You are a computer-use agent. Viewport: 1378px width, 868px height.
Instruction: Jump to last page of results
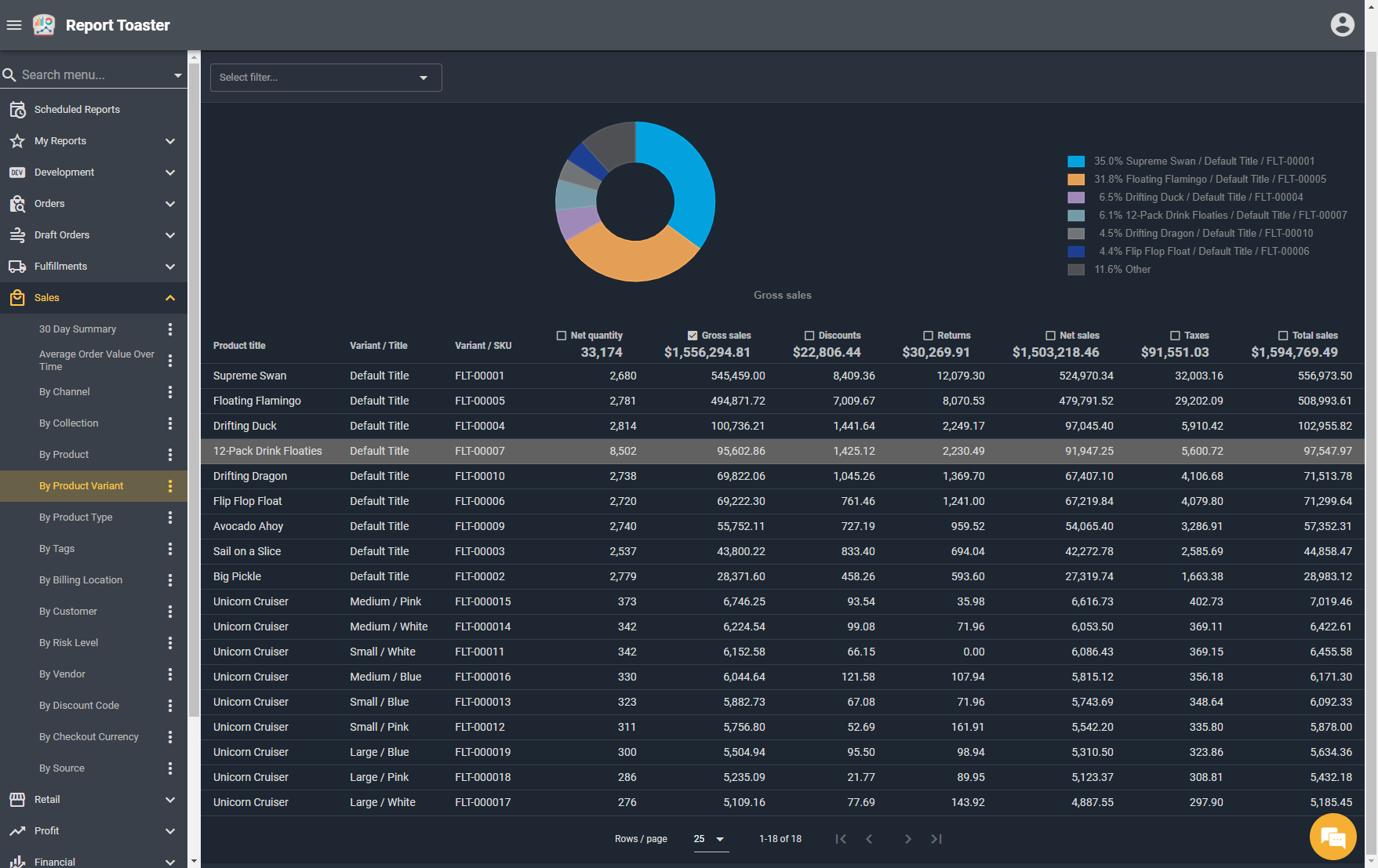pos(936,839)
